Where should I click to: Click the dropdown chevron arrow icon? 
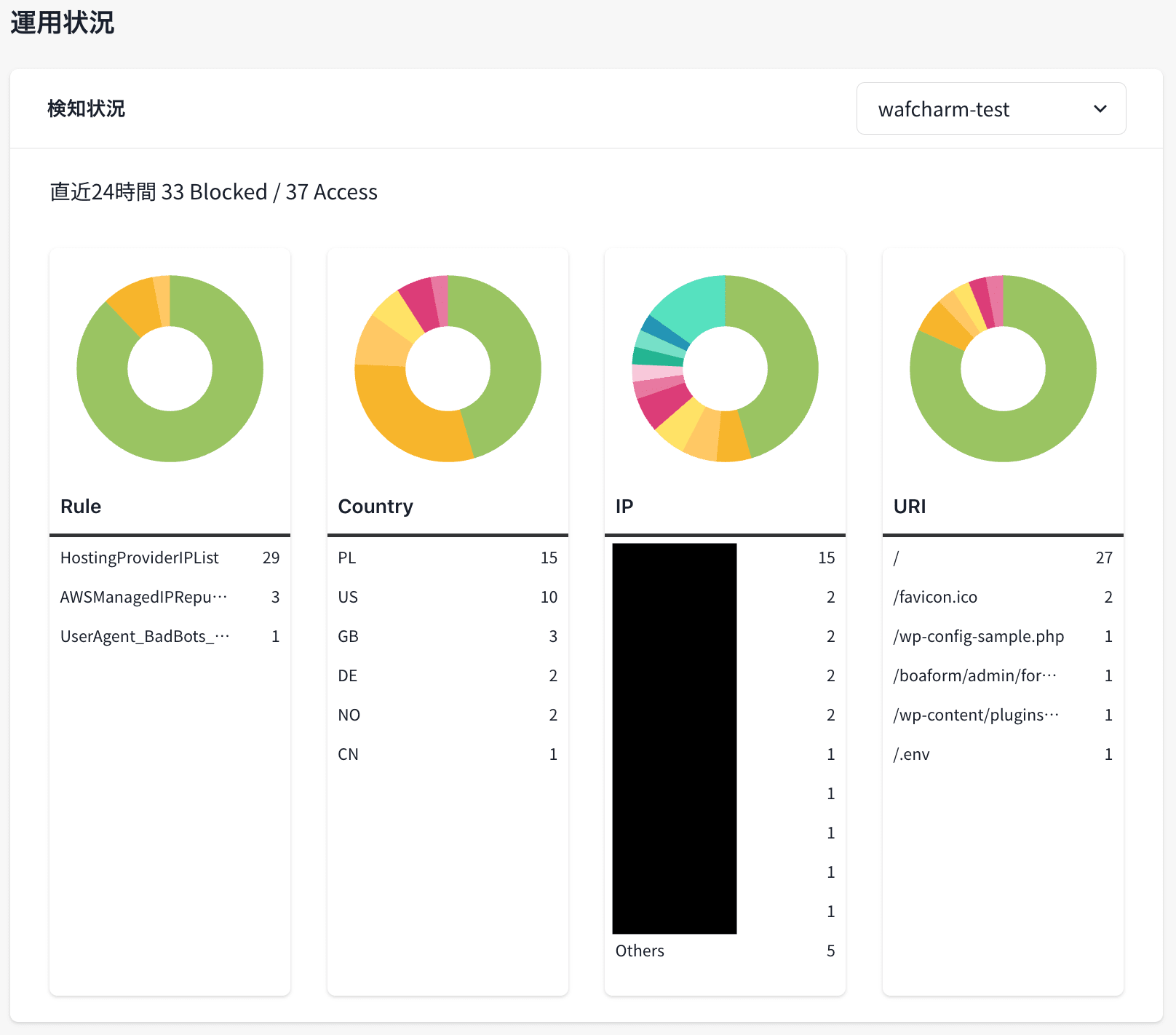1100,109
